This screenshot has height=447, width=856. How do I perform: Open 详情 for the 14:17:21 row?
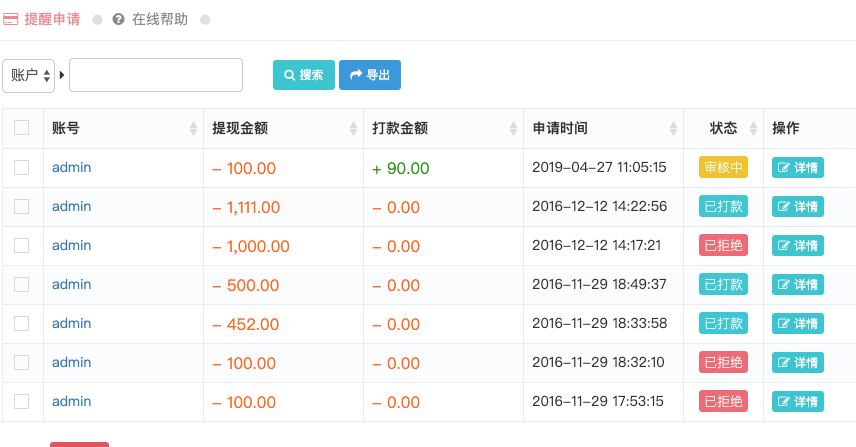tap(798, 246)
